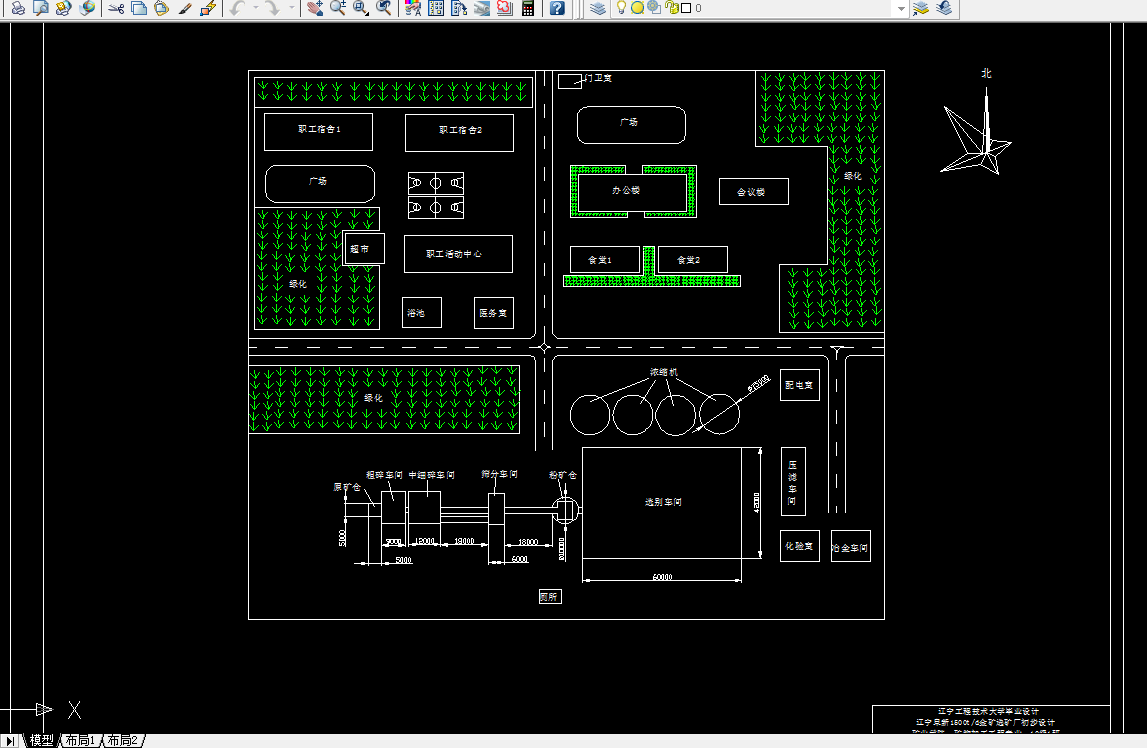1147x748 pixels.
Task: Open Plot Preview
Action: click(x=40, y=8)
